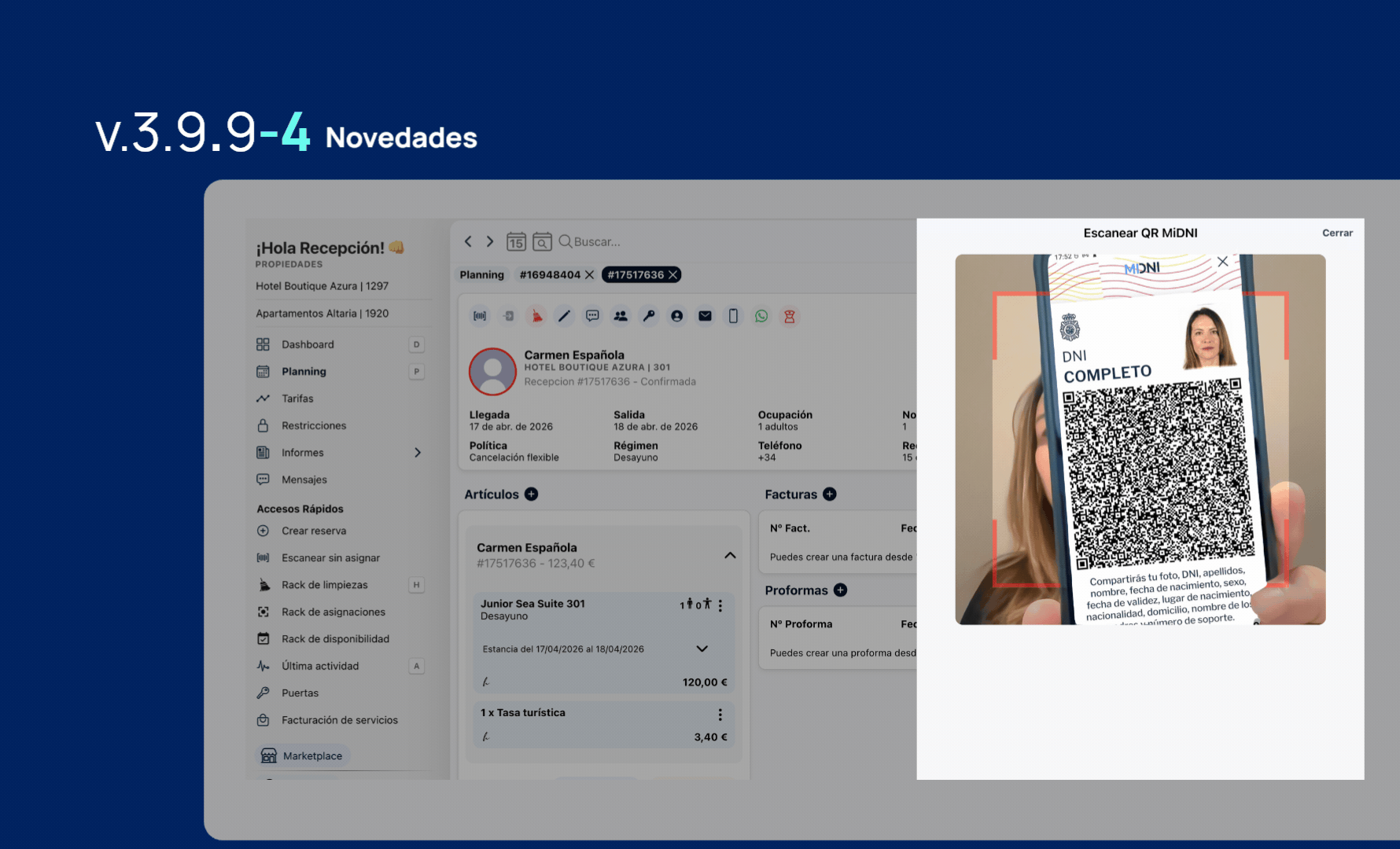Viewport: 1400px width, 849px height.
Task: Open the guests group icon
Action: click(x=621, y=316)
